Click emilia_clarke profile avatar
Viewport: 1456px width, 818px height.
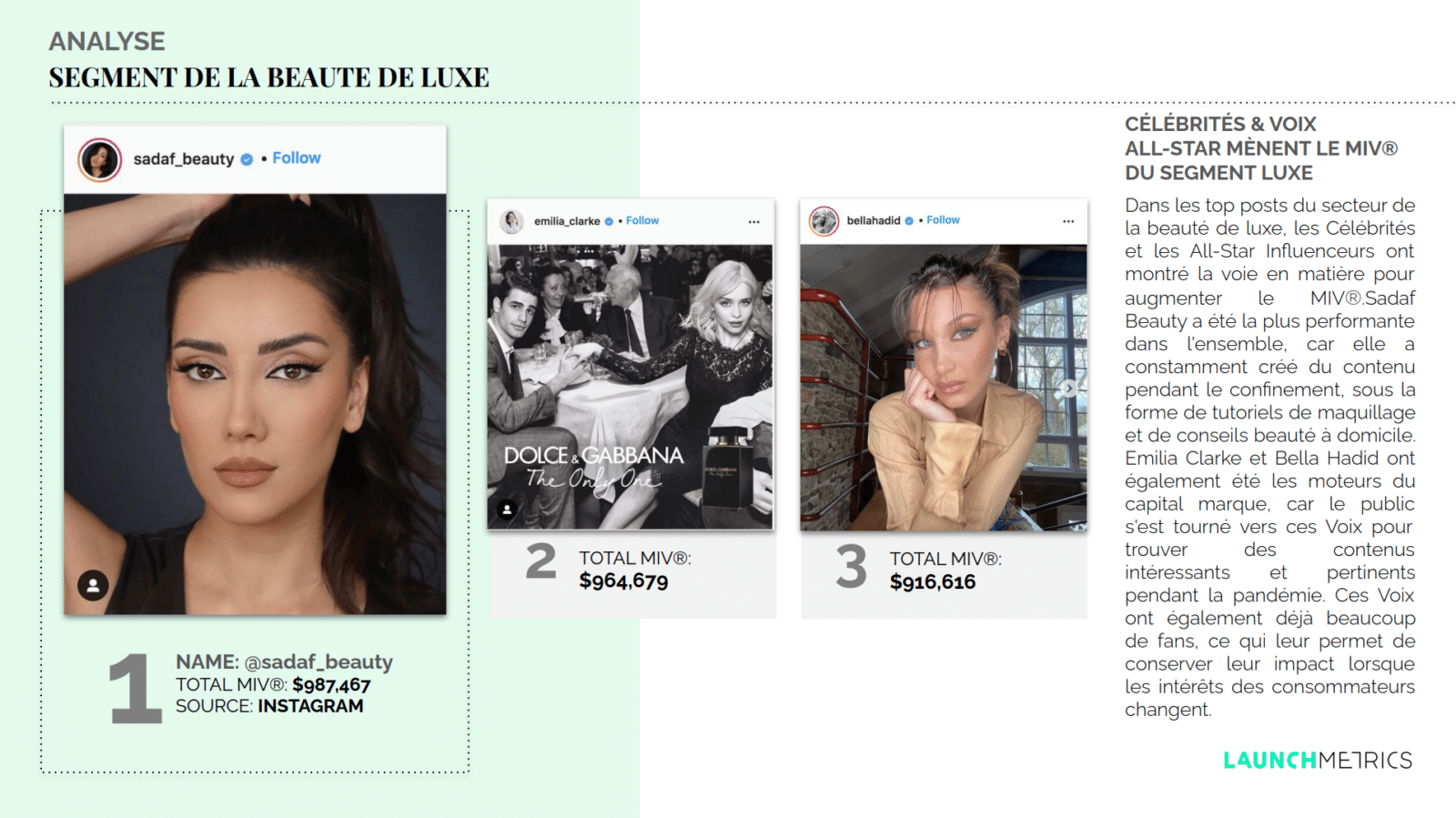tap(512, 221)
